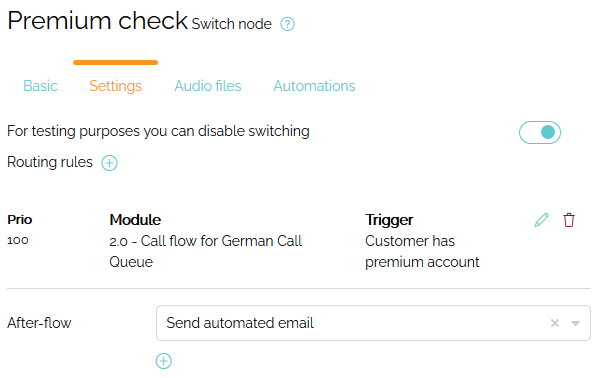Go to the Automations tab
This screenshot has width=607, height=378.
(314, 86)
